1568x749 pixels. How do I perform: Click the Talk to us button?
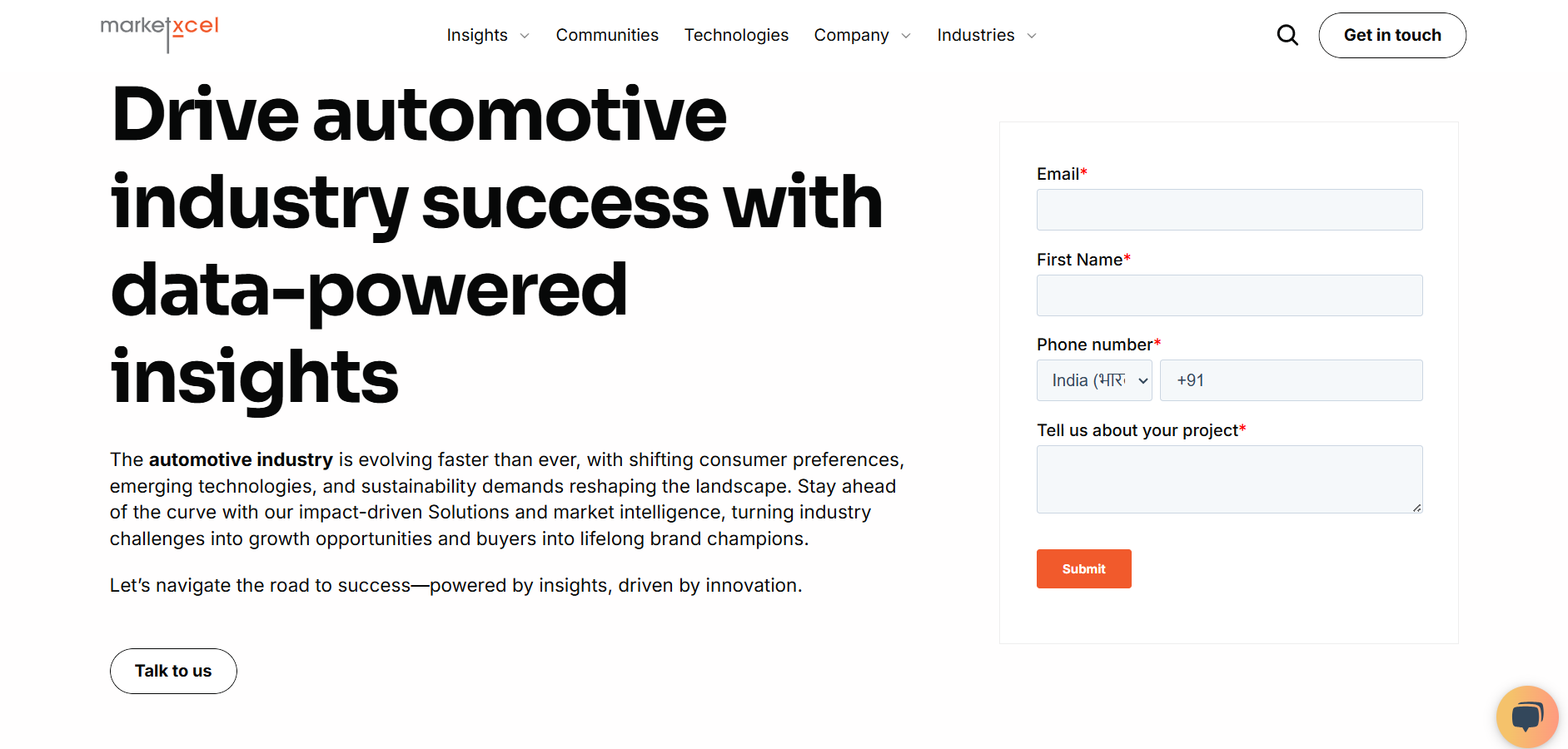pyautogui.click(x=172, y=671)
